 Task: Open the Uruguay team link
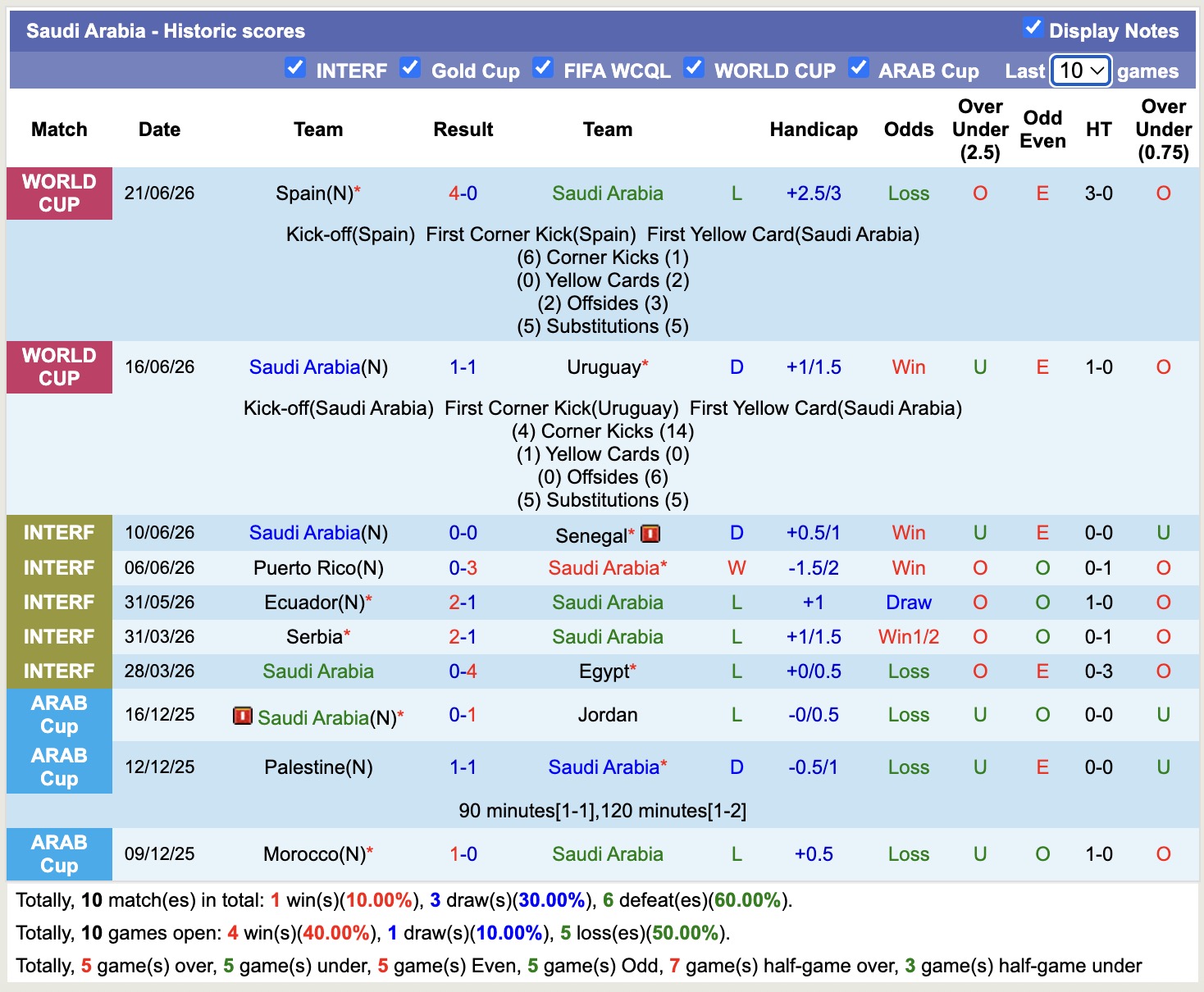tap(608, 367)
